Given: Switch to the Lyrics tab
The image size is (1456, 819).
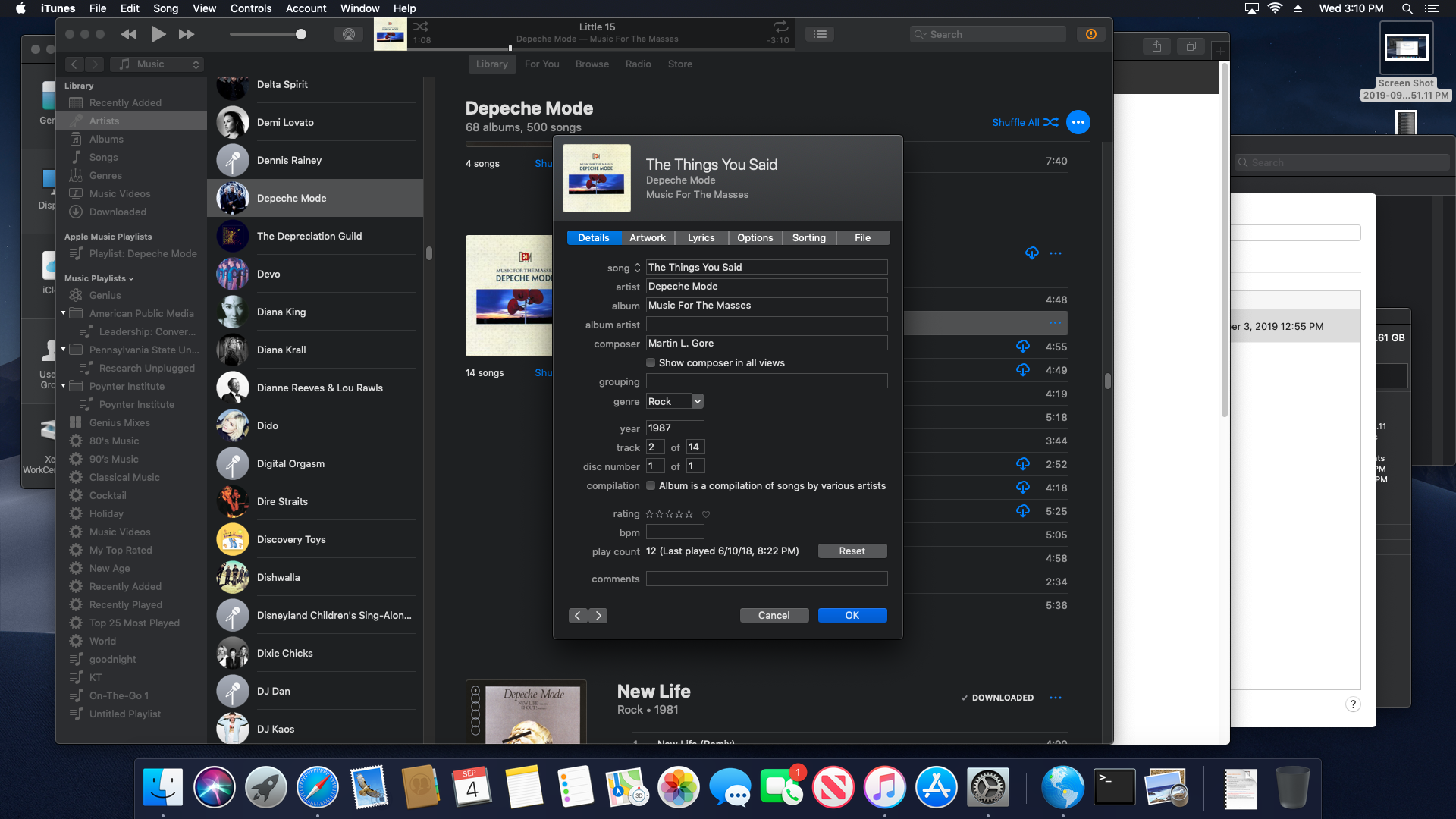Looking at the screenshot, I should [701, 237].
